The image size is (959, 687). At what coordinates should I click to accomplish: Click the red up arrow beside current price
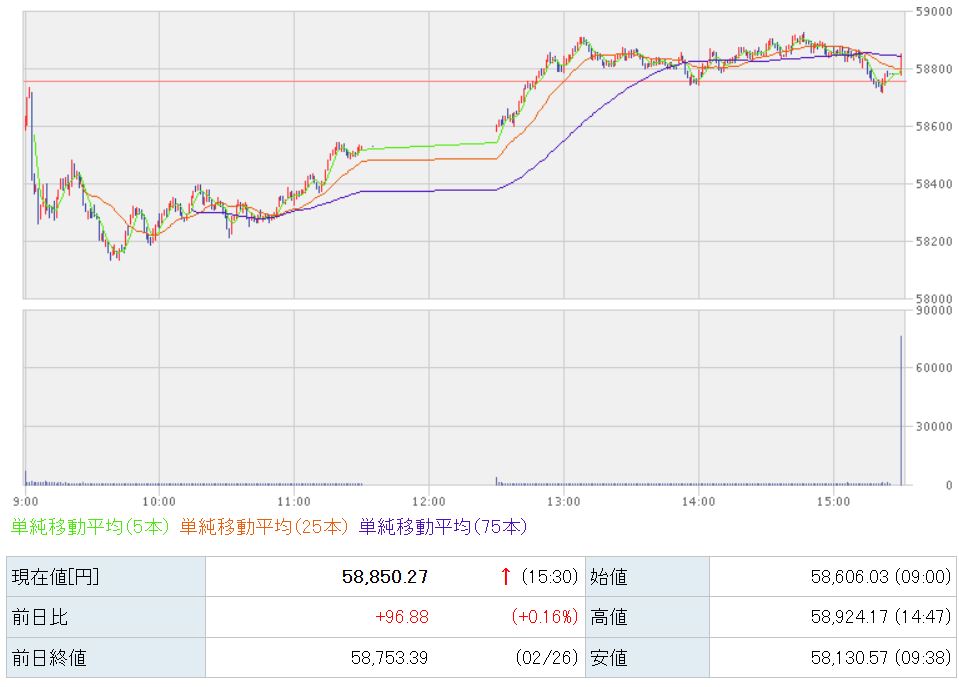(506, 577)
